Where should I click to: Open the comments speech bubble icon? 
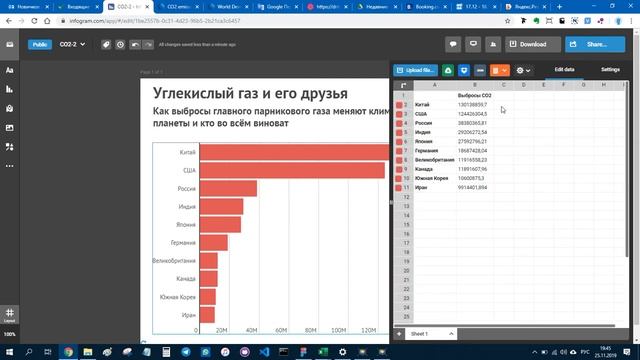[453, 44]
